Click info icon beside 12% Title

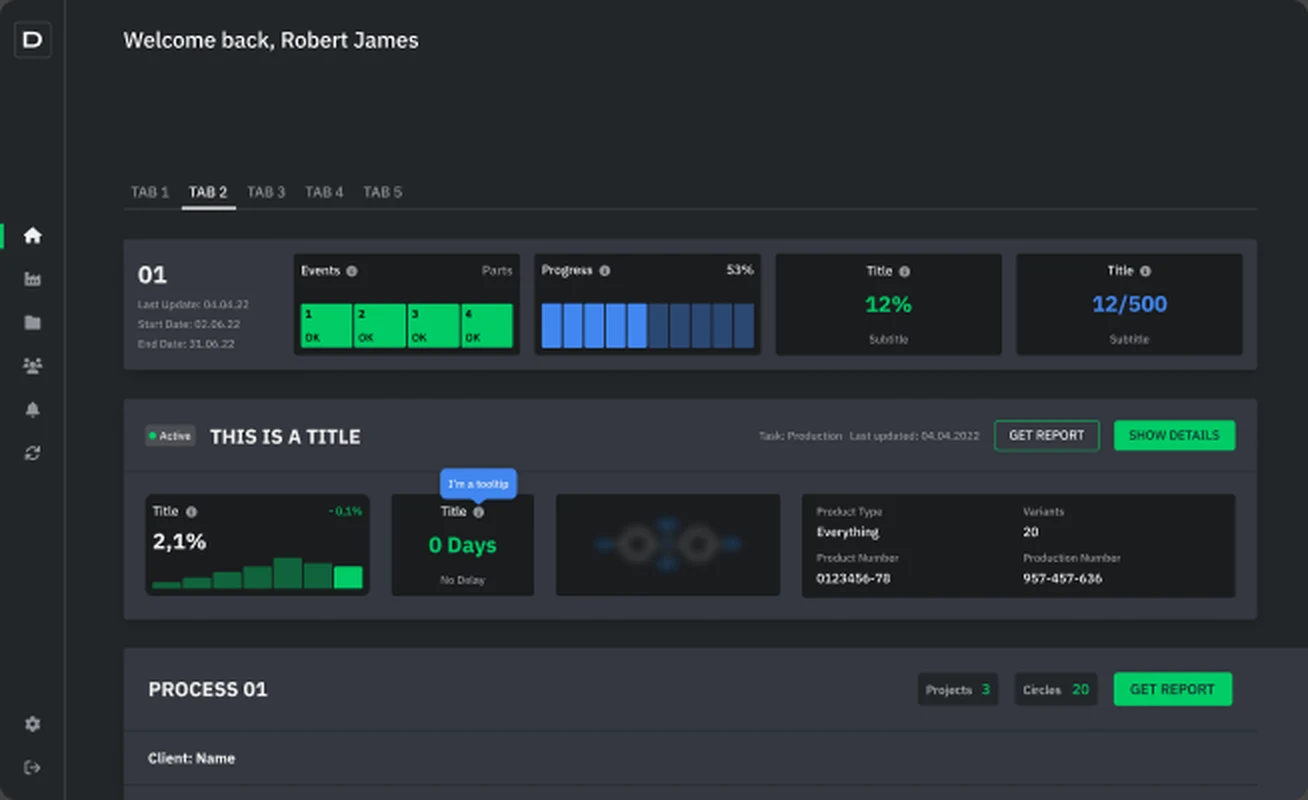tap(904, 271)
